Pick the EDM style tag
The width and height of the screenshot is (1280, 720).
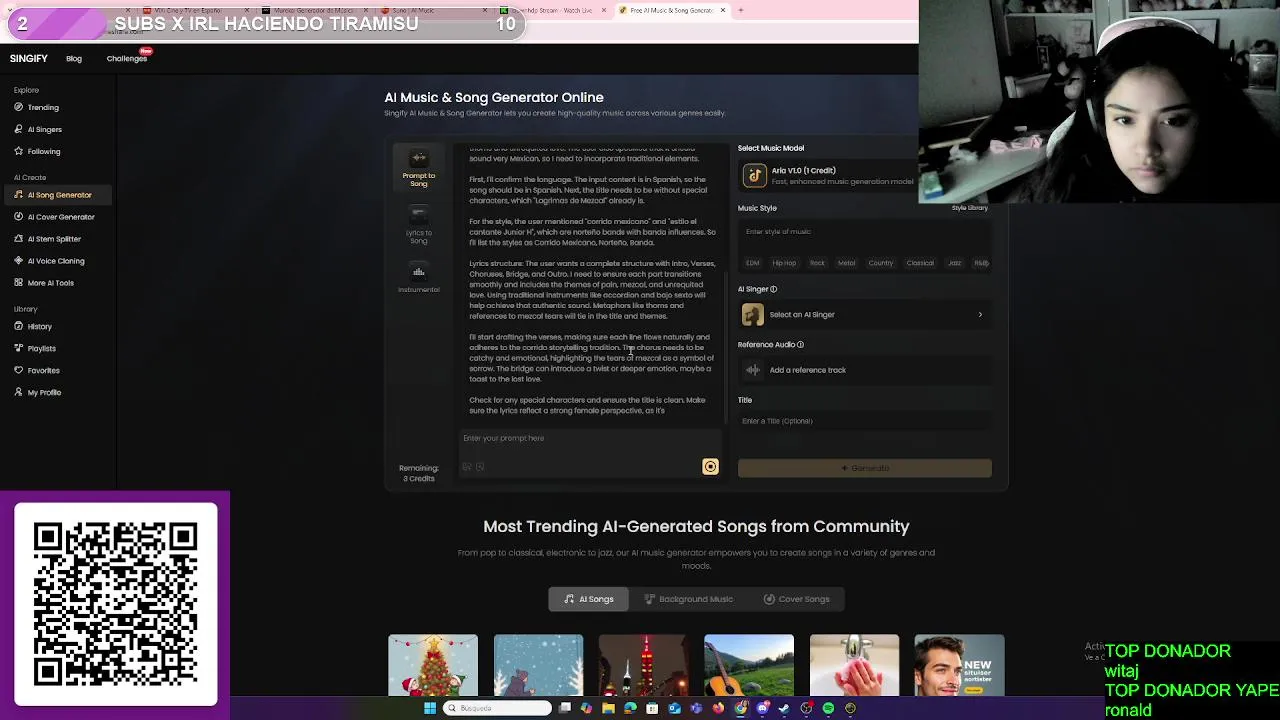coord(753,263)
